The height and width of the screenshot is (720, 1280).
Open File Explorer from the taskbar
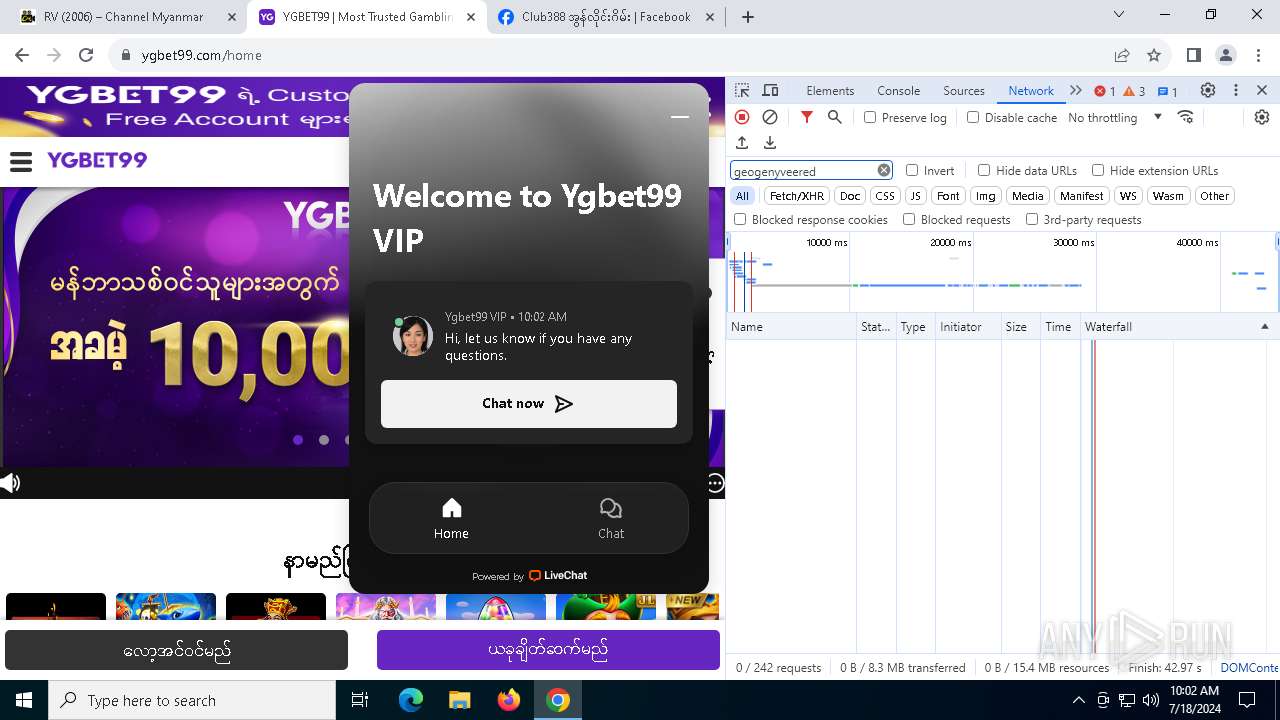pos(459,700)
